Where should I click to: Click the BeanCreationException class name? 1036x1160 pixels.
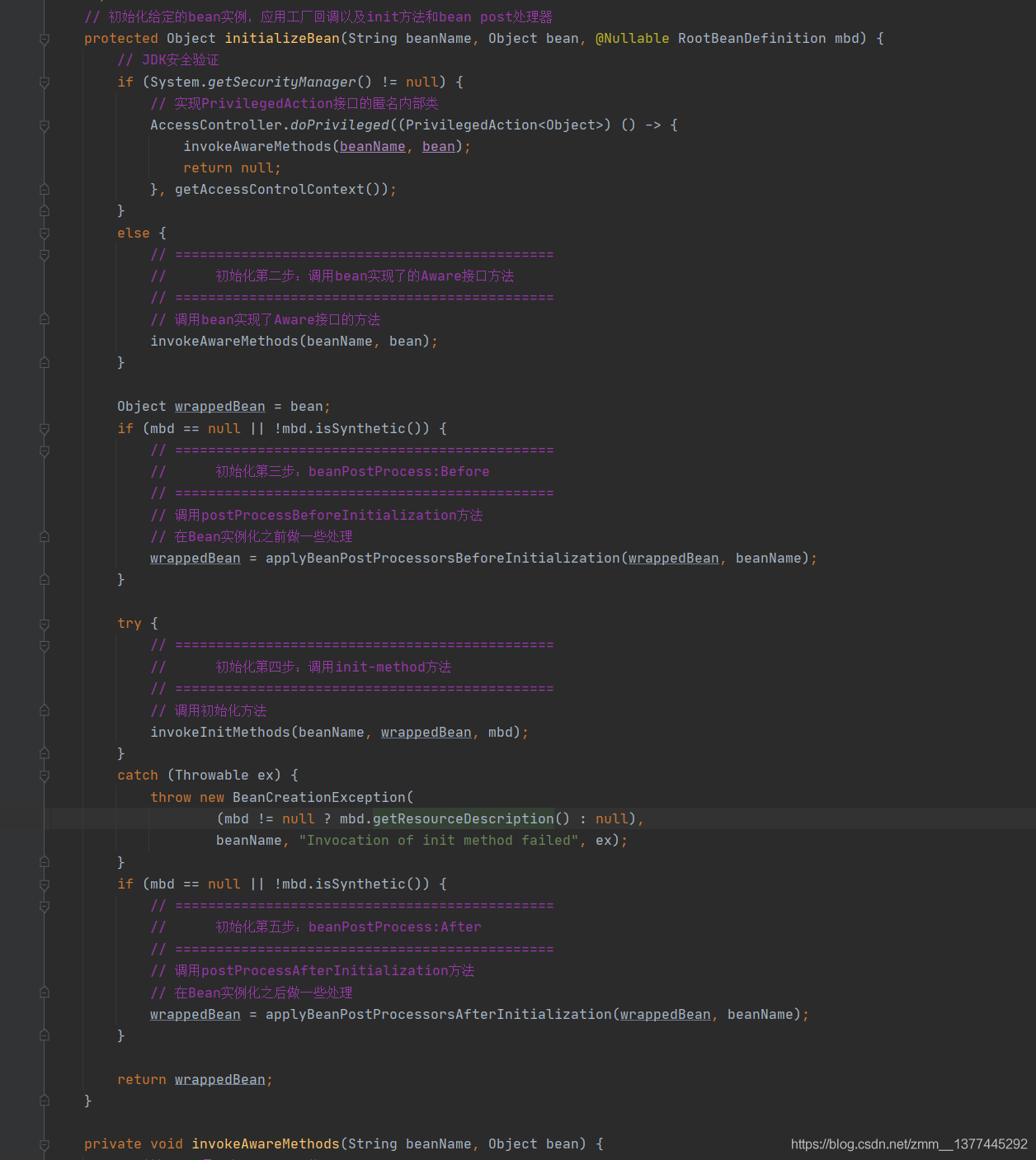(x=319, y=797)
